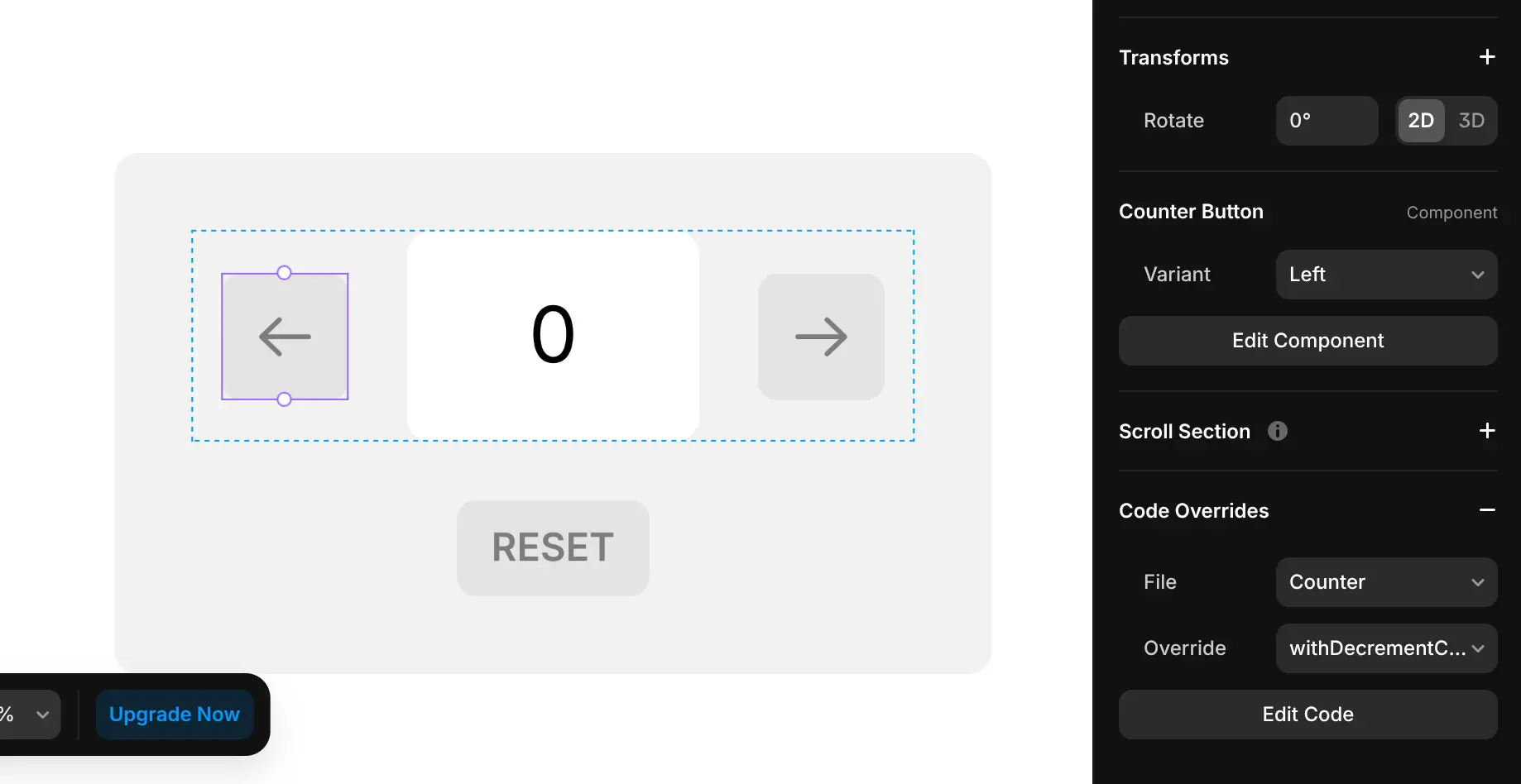Switch rotation mode to 2D
Screen dimensions: 1521x784
[1421, 121]
